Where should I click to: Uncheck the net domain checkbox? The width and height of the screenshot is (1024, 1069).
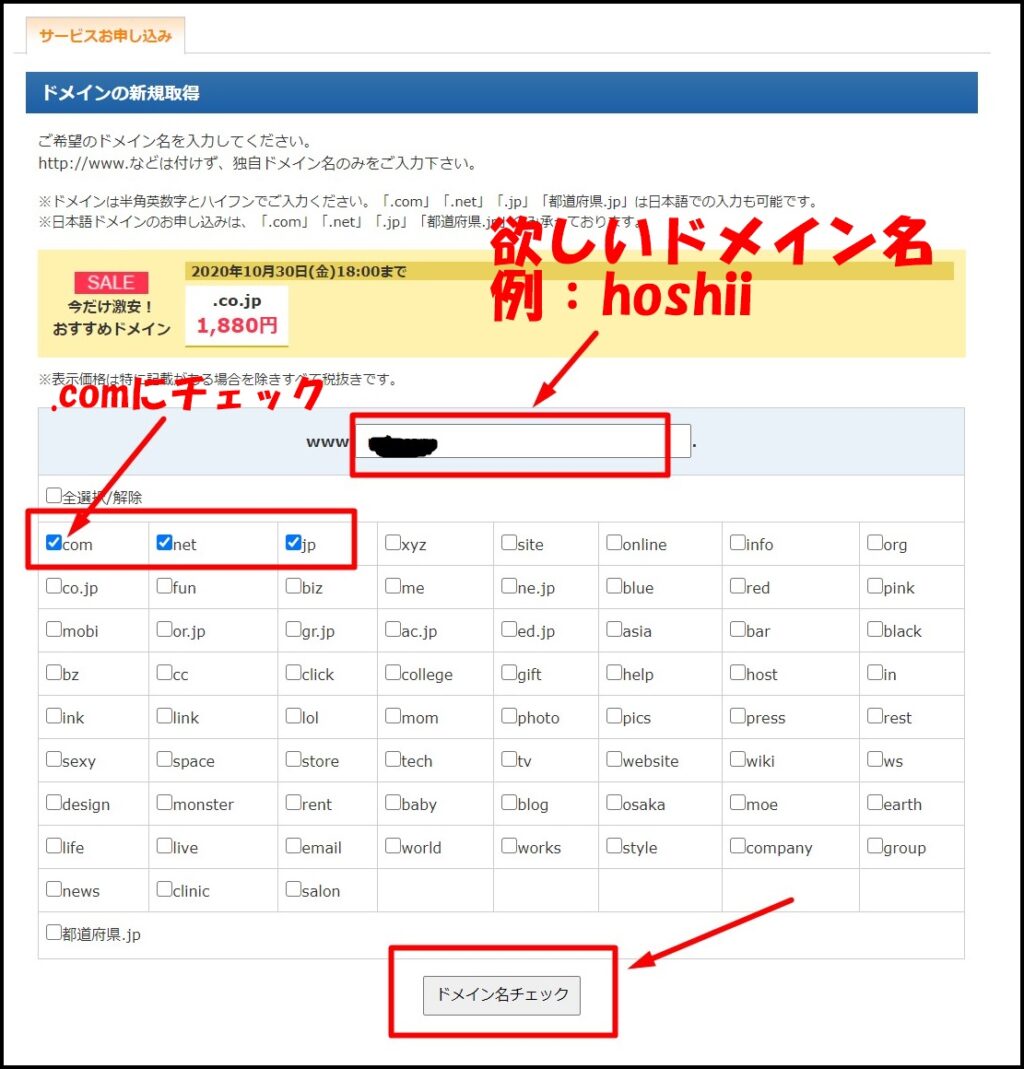click(164, 542)
